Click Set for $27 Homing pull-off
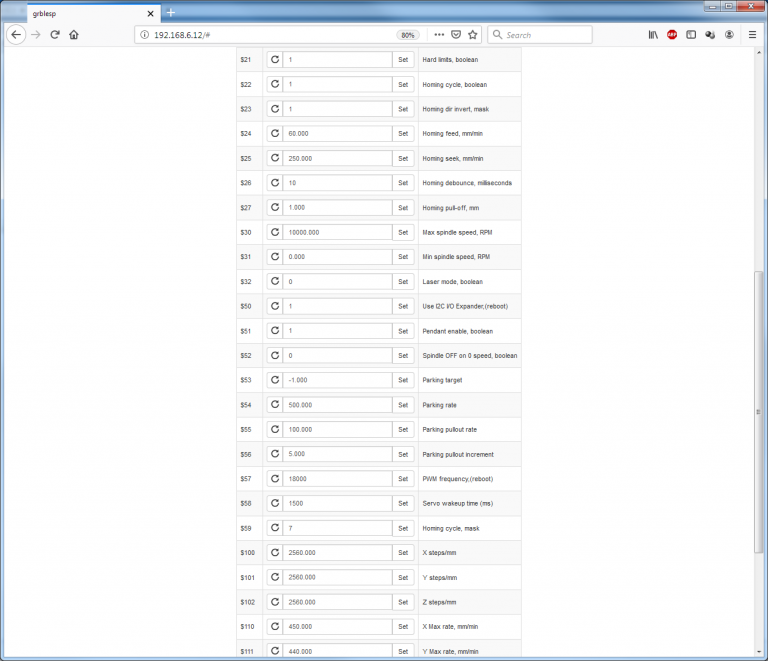Image resolution: width=768 pixels, height=661 pixels. pos(403,208)
